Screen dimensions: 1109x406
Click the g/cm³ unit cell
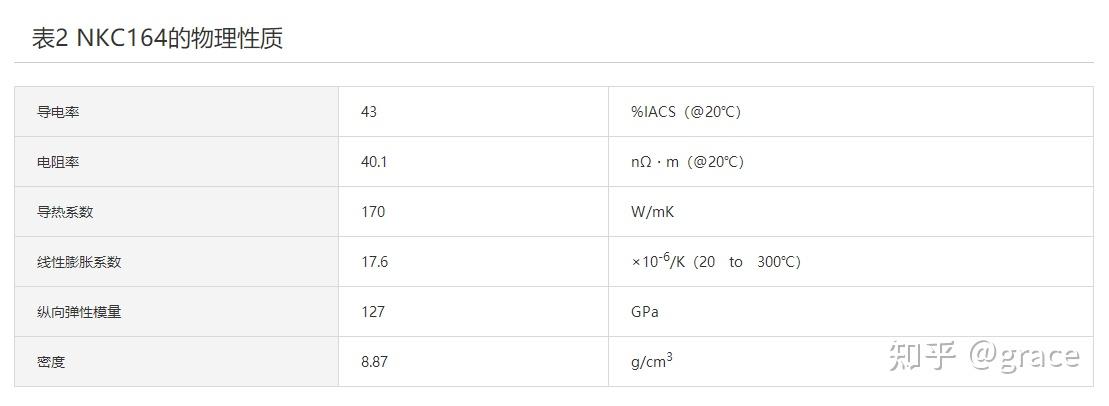point(651,361)
